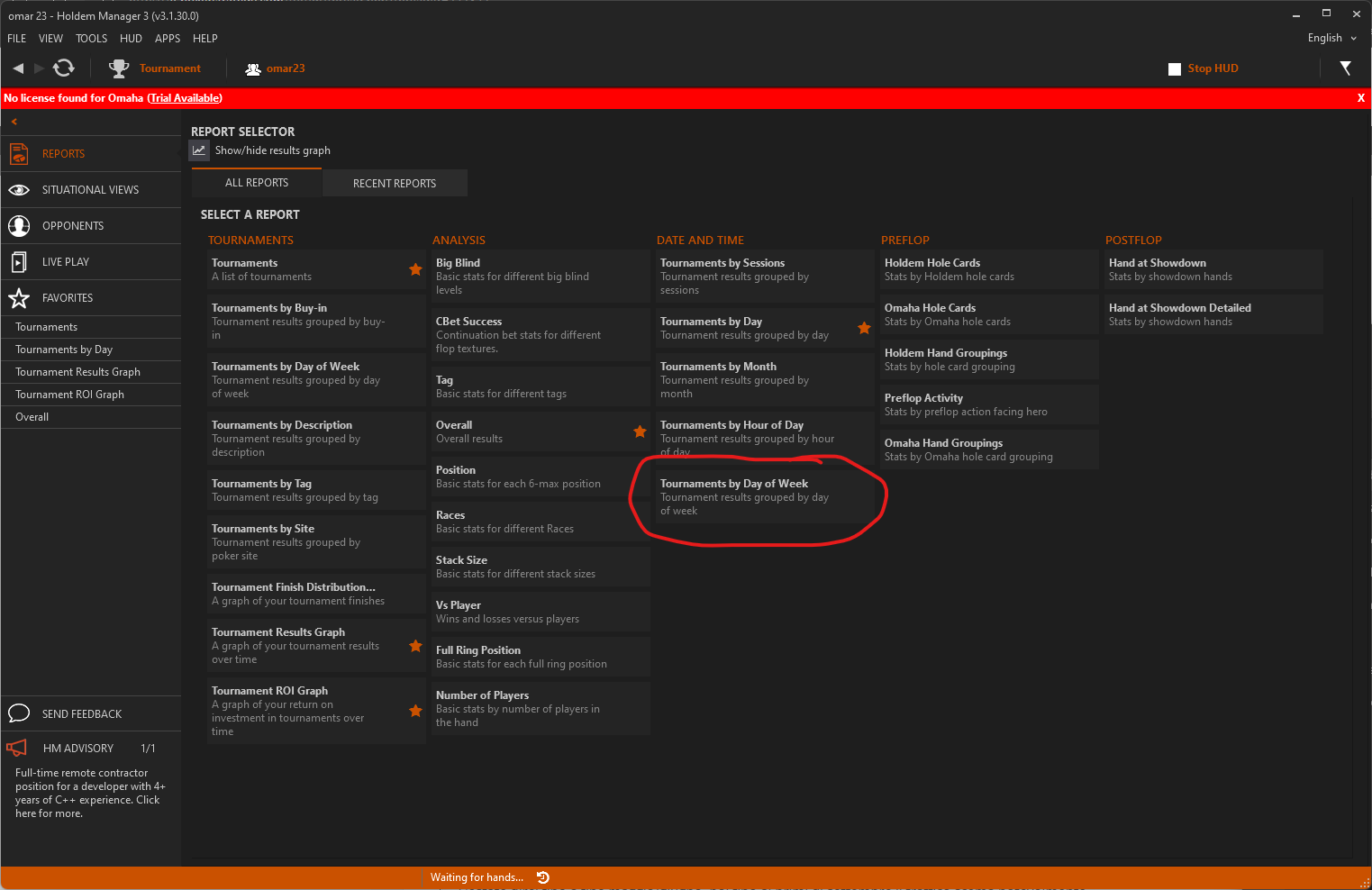This screenshot has height=890, width=1372.
Task: Open the HELP menu
Action: [x=205, y=39]
